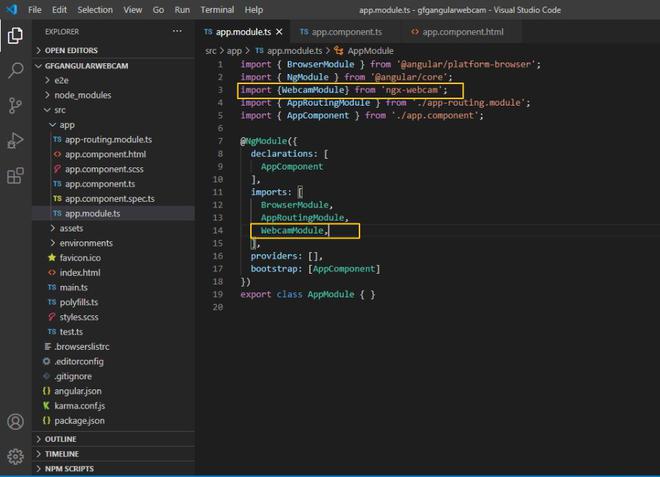Click AppModule in the breadcrumb
The width and height of the screenshot is (660, 477).
coord(370,50)
